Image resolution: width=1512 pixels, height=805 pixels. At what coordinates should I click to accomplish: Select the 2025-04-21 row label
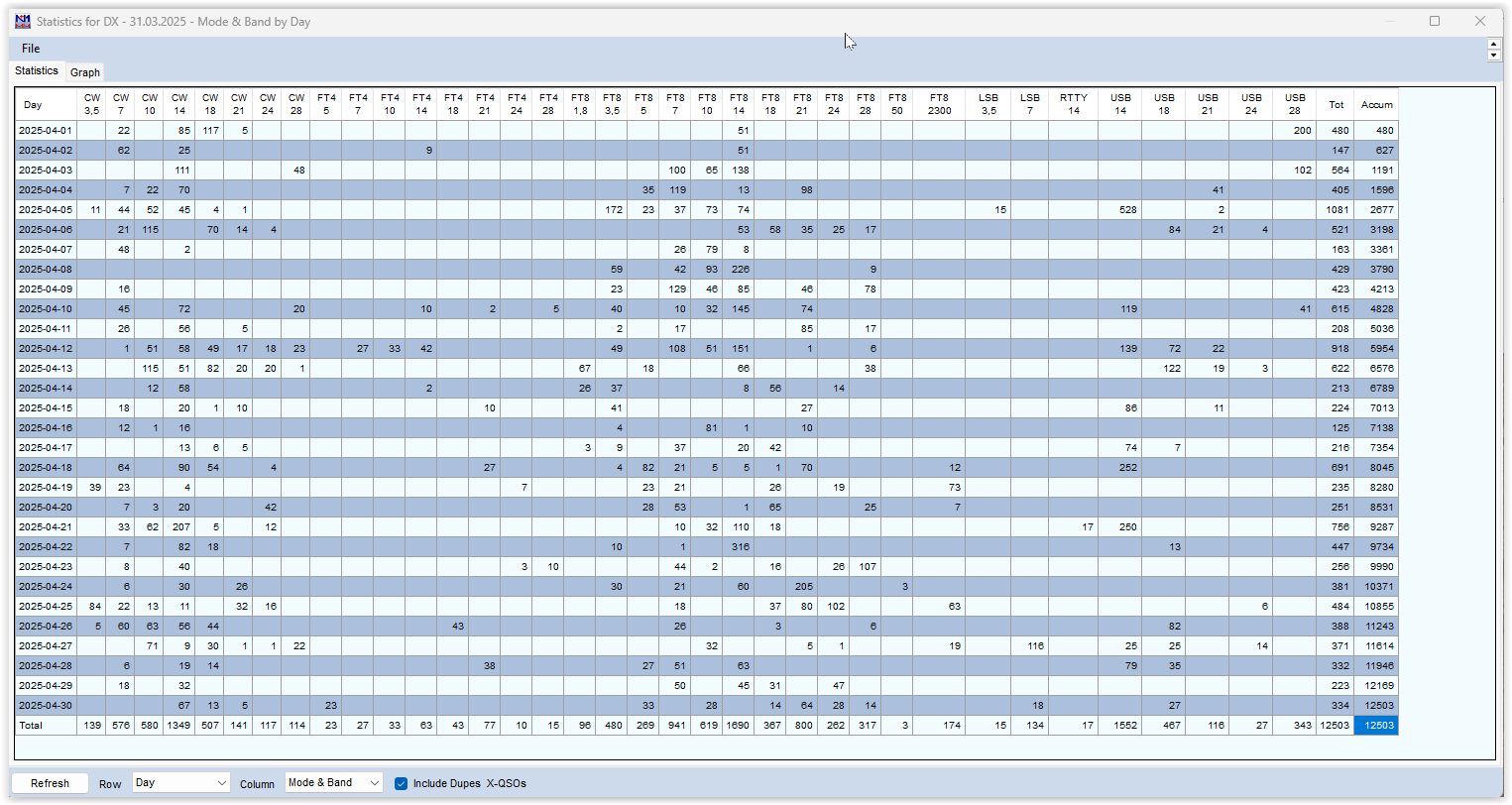pyautogui.click(x=46, y=527)
